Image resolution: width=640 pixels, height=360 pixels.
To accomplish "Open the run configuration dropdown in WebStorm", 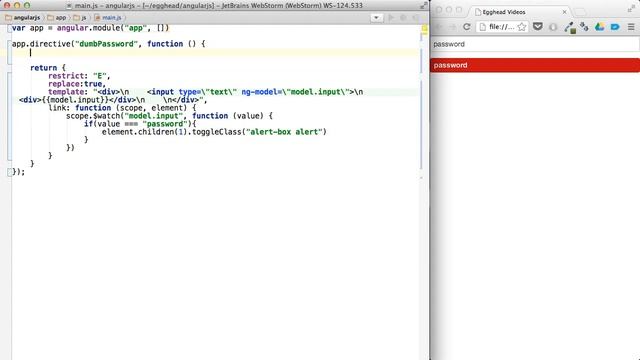I will [376, 18].
